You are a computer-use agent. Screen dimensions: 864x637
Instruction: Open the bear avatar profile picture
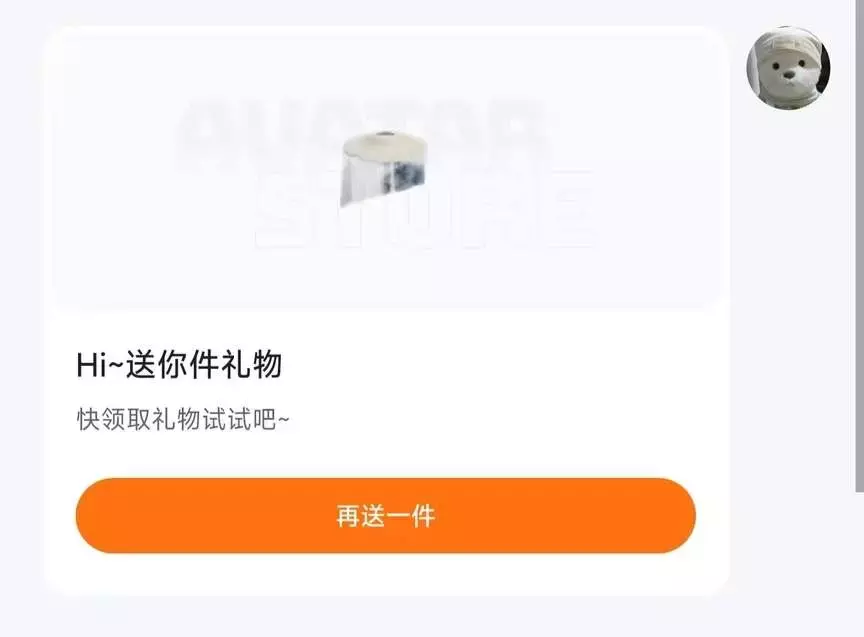[x=788, y=67]
